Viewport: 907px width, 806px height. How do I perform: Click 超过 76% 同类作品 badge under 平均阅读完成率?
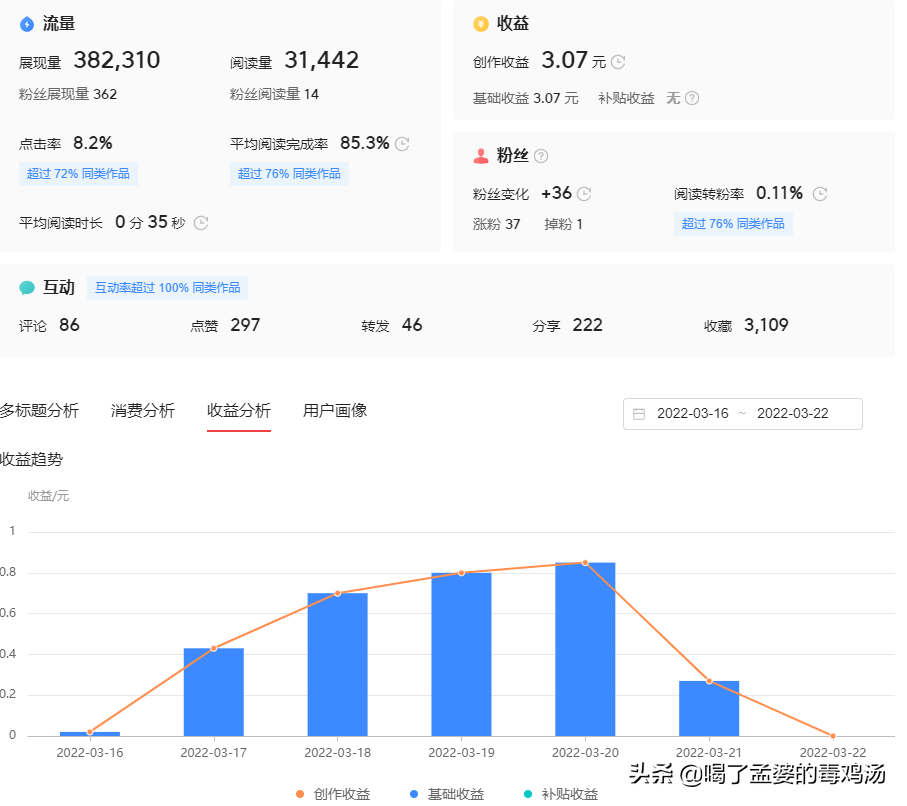click(x=289, y=174)
